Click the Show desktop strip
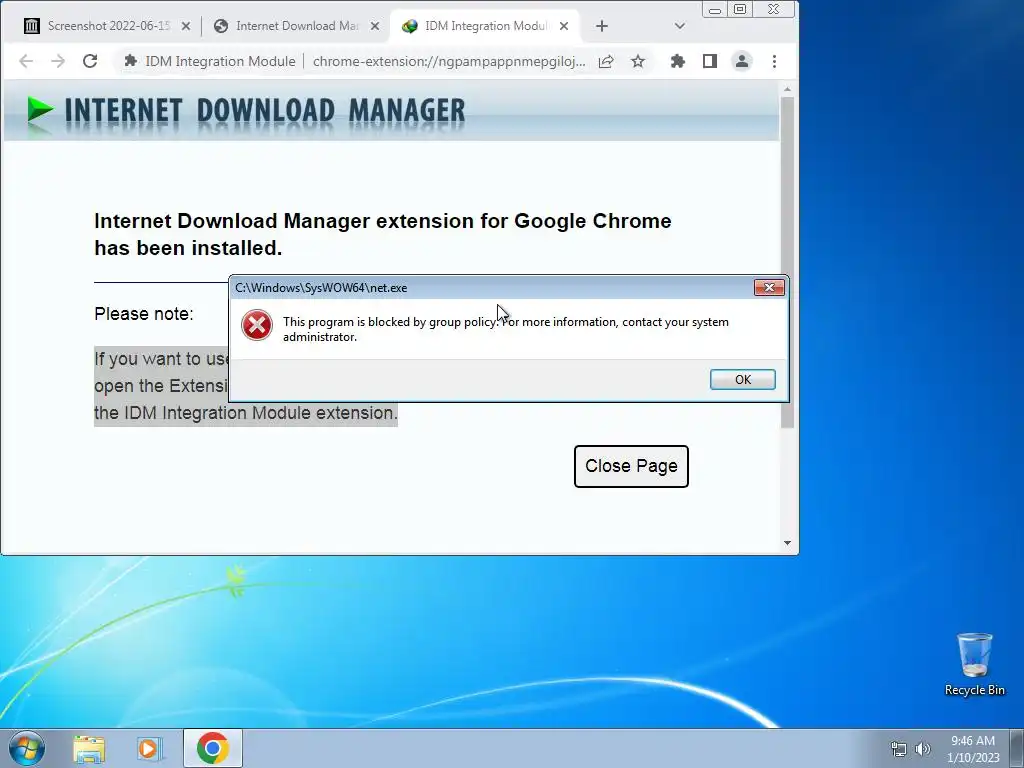The width and height of the screenshot is (1024, 768). [1017, 748]
